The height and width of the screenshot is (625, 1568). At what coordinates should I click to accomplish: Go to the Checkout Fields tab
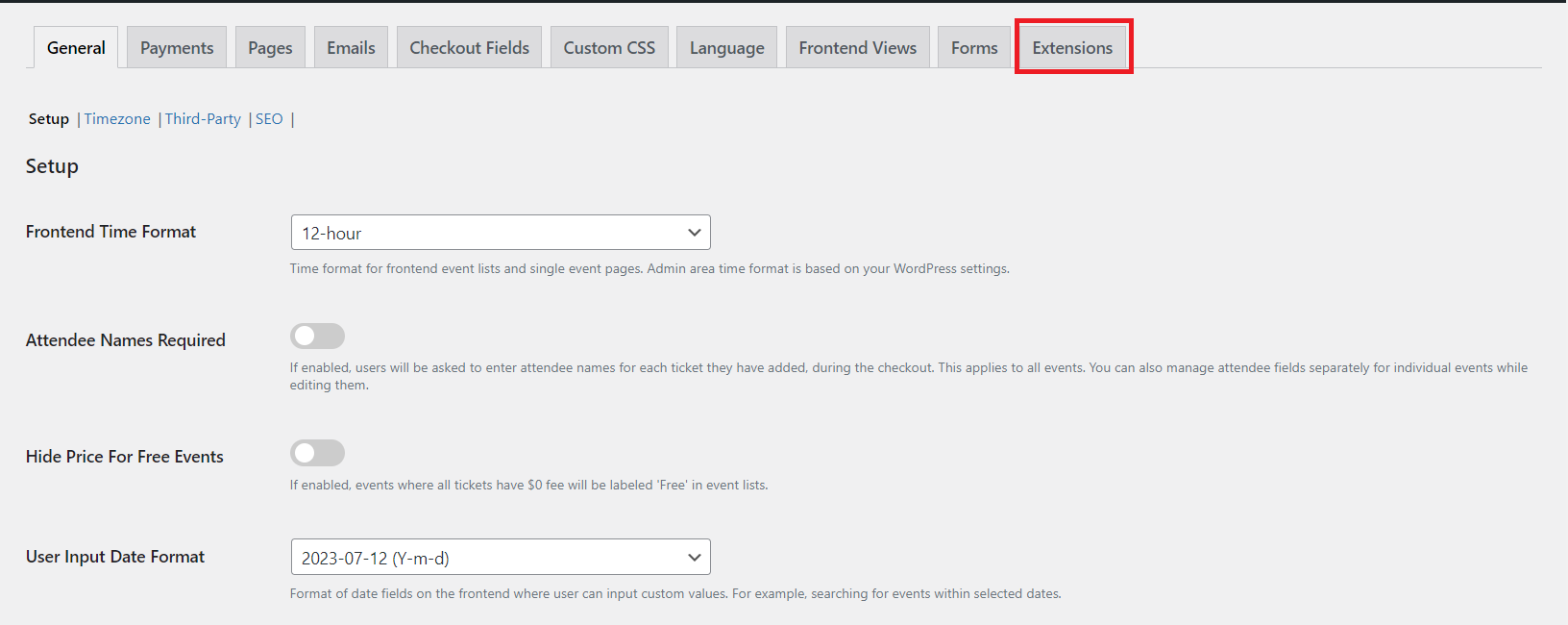click(x=469, y=48)
